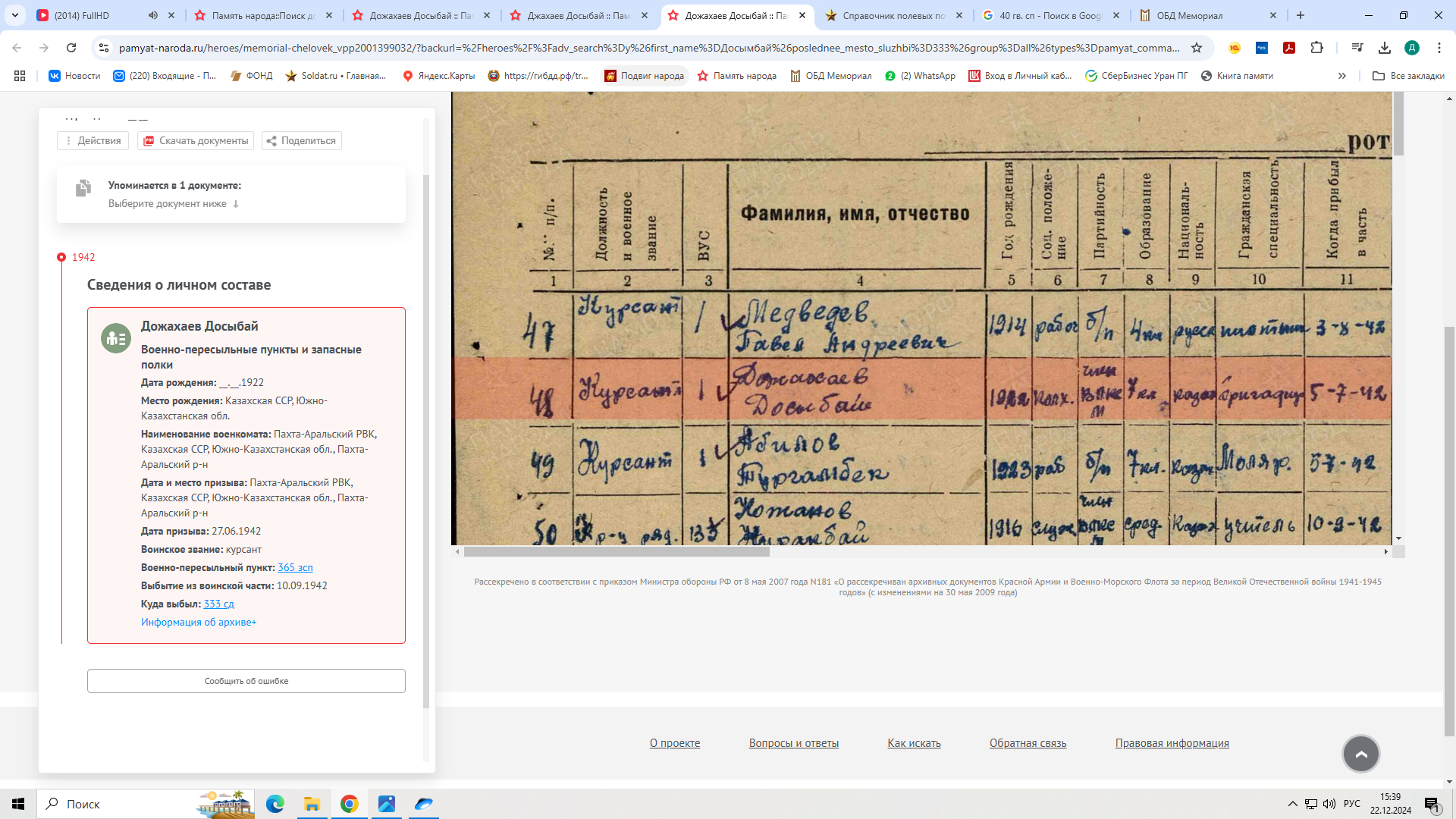Image resolution: width=1456 pixels, height=819 pixels.
Task: Expand Информация об архиве section
Action: click(x=199, y=623)
